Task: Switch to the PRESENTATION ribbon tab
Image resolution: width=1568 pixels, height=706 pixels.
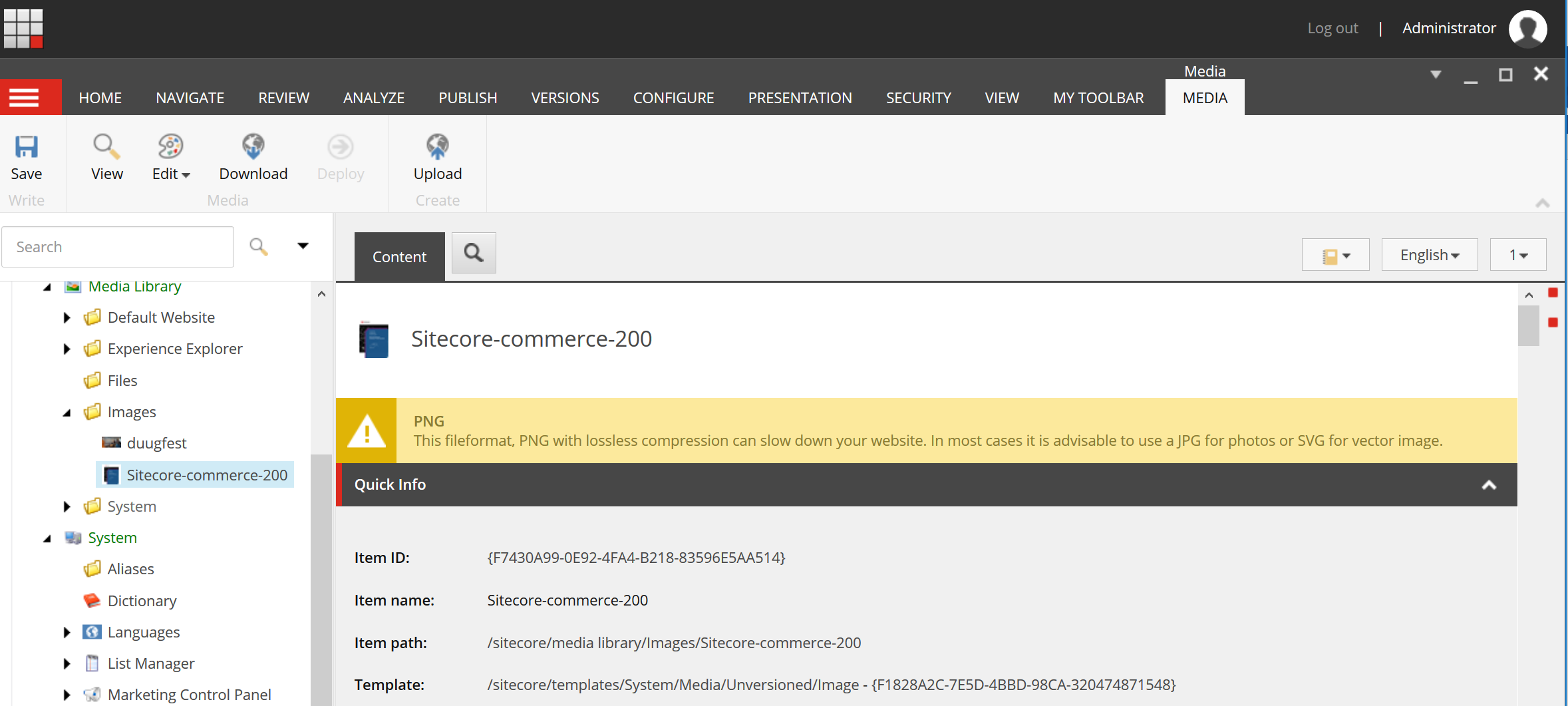Action: 800,98
